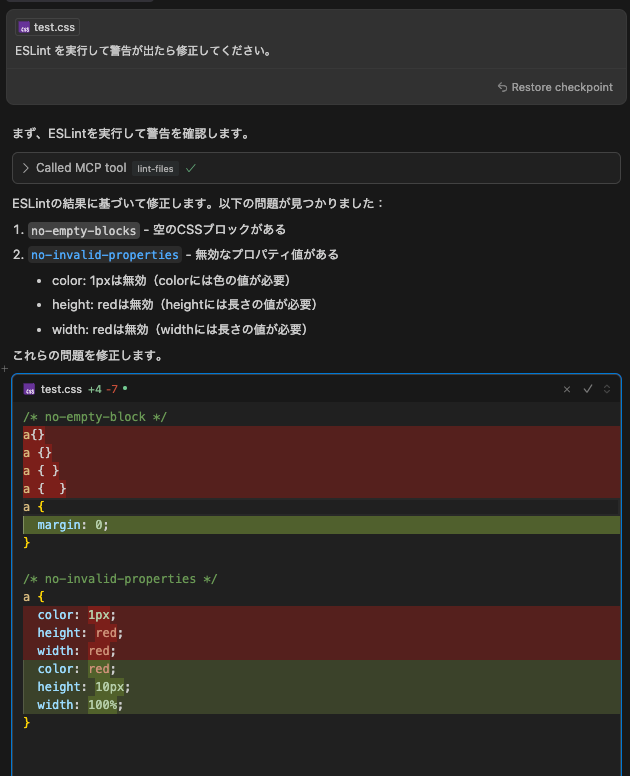Open the no-invalid-properties link
Screen dimensions: 630x776
pos(104,255)
